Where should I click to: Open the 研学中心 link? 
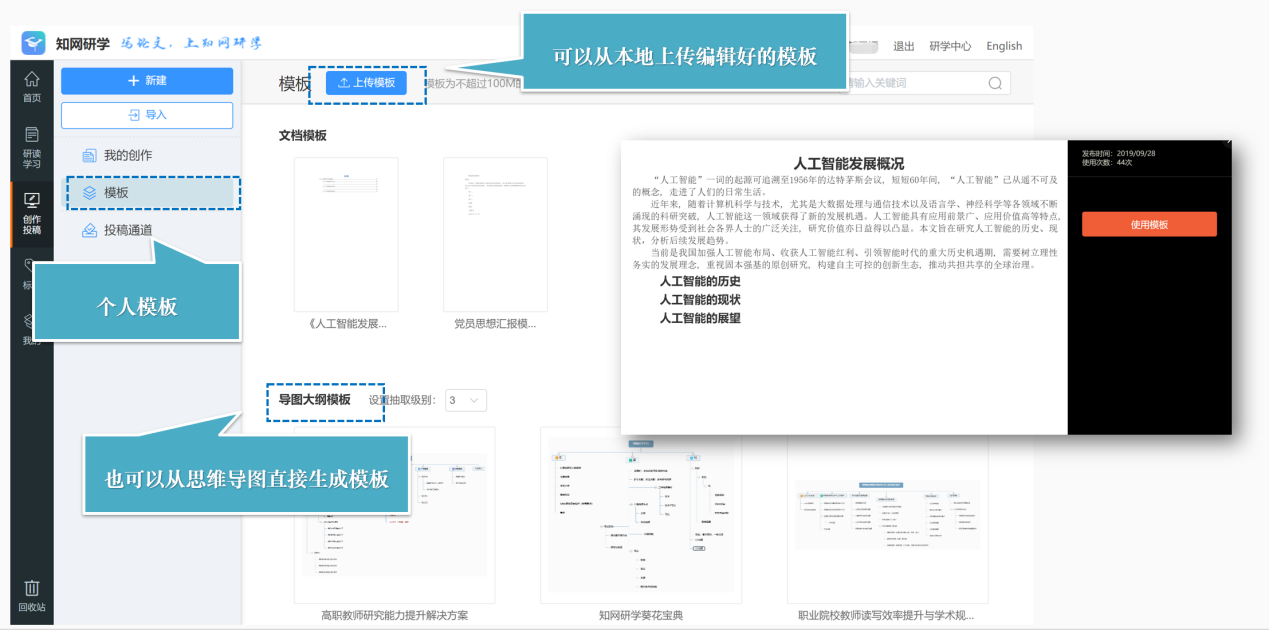click(950, 46)
